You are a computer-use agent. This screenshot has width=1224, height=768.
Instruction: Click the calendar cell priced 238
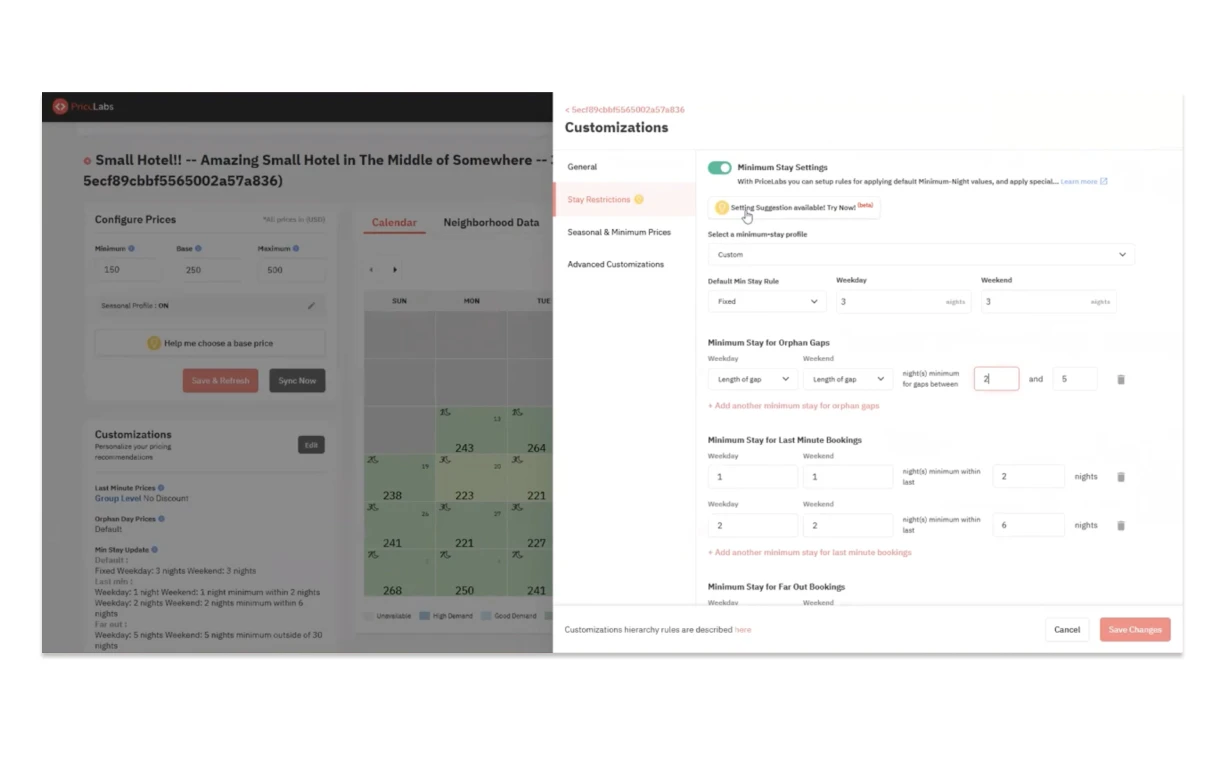pos(399,478)
